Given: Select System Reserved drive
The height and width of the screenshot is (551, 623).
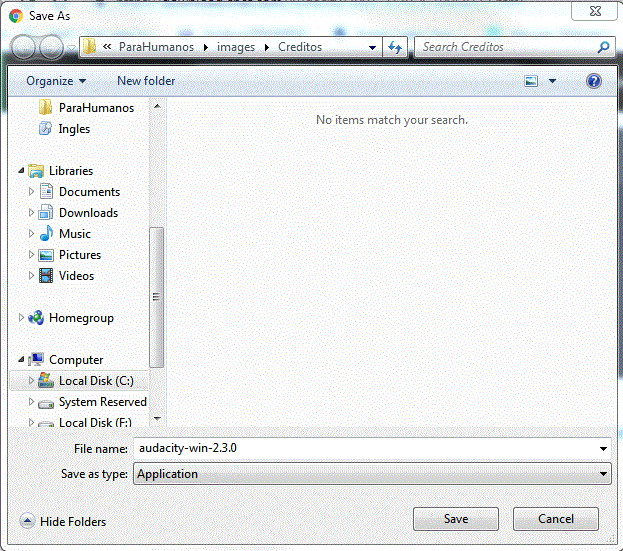Looking at the screenshot, I should tap(93, 402).
